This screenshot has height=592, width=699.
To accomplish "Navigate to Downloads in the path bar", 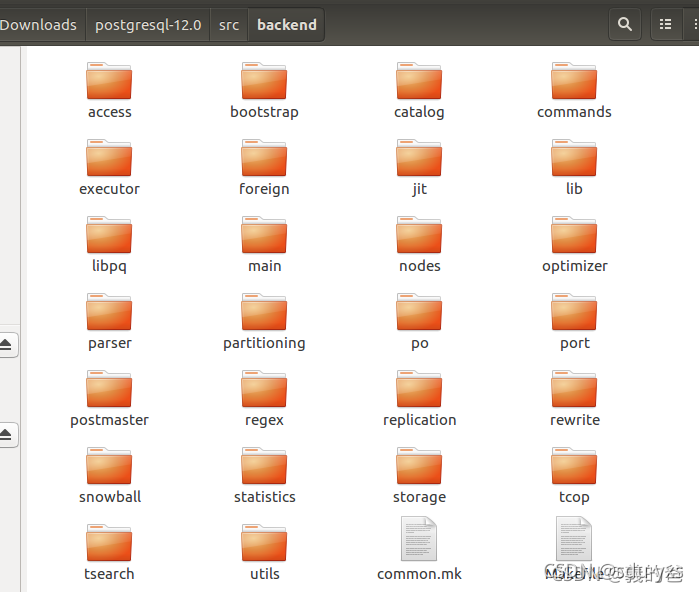I will 38,25.
